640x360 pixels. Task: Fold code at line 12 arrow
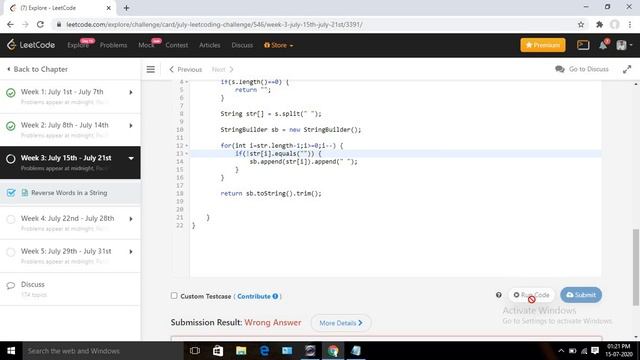point(187,146)
